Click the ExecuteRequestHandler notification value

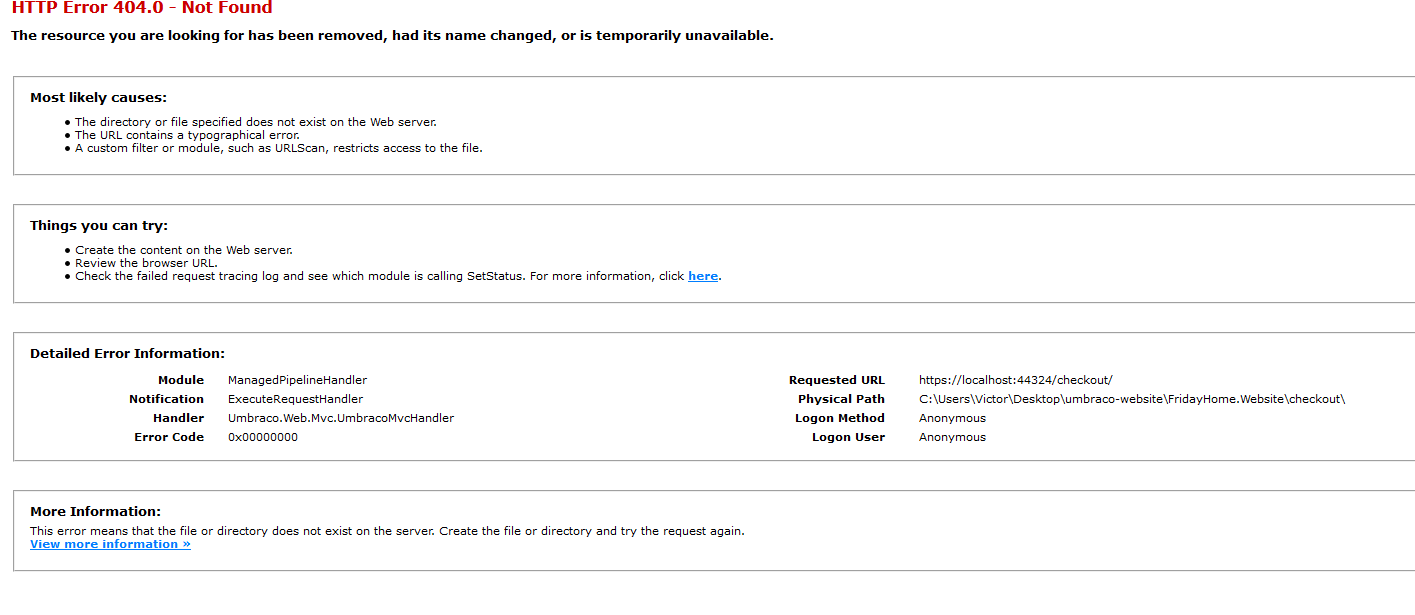295,399
